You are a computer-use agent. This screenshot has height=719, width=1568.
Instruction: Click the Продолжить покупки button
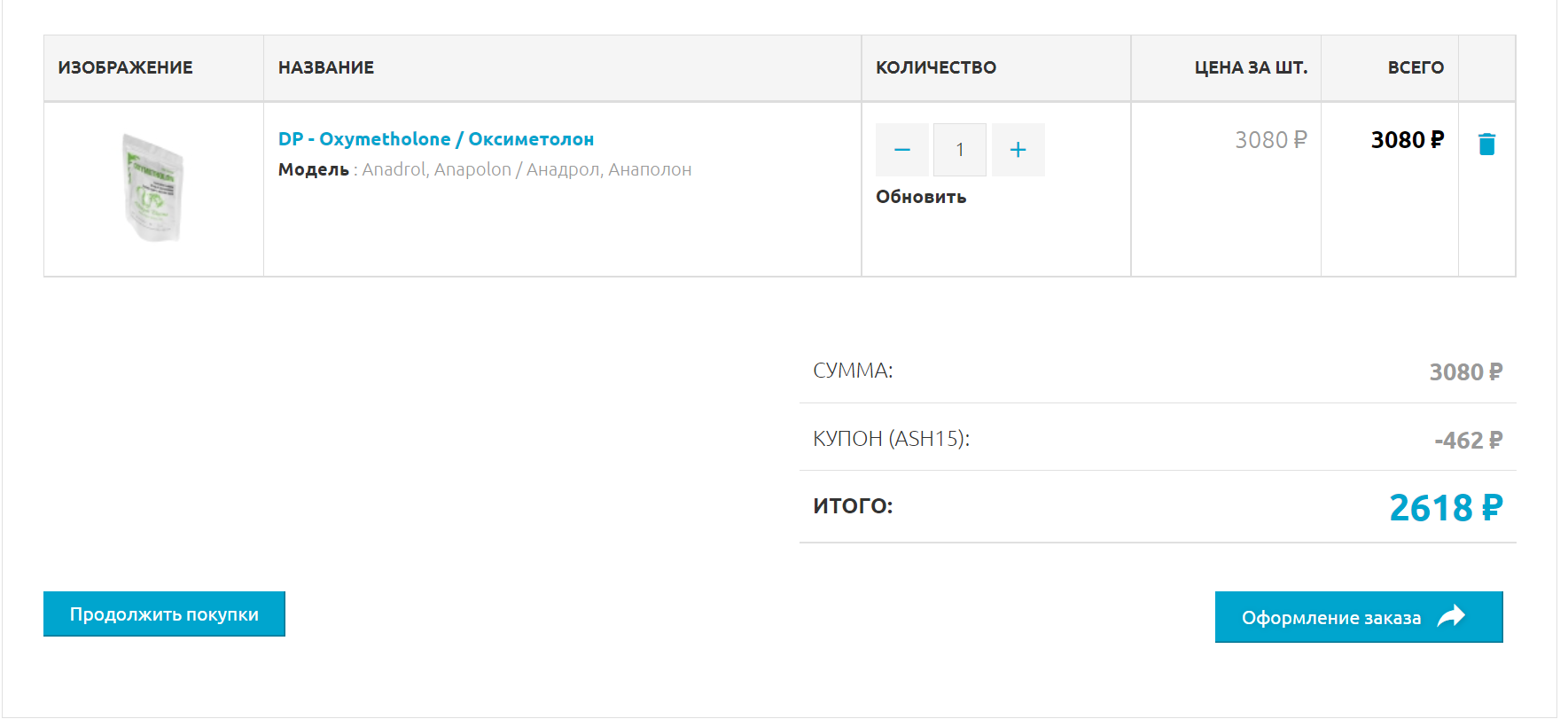[x=164, y=613]
